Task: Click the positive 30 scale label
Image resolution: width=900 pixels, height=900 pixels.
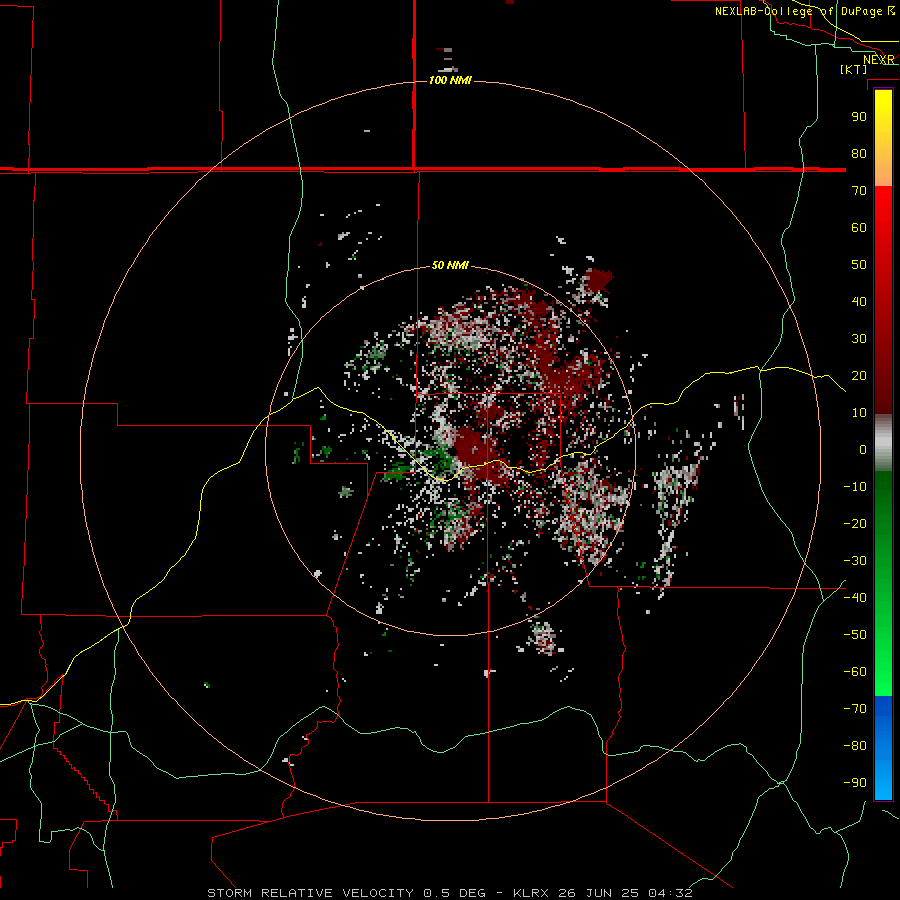Action: 859,339
